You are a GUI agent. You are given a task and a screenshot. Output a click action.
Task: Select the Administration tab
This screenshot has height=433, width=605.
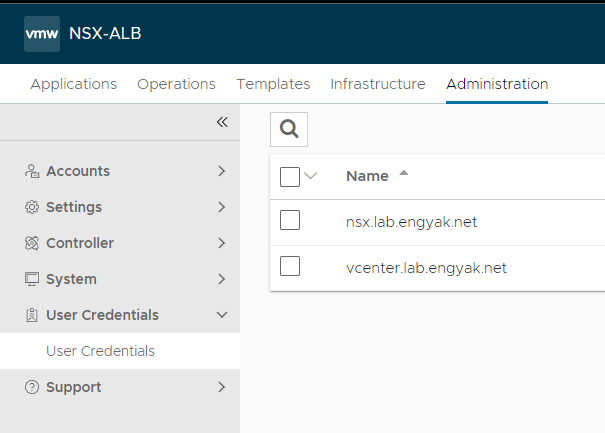pyautogui.click(x=497, y=84)
